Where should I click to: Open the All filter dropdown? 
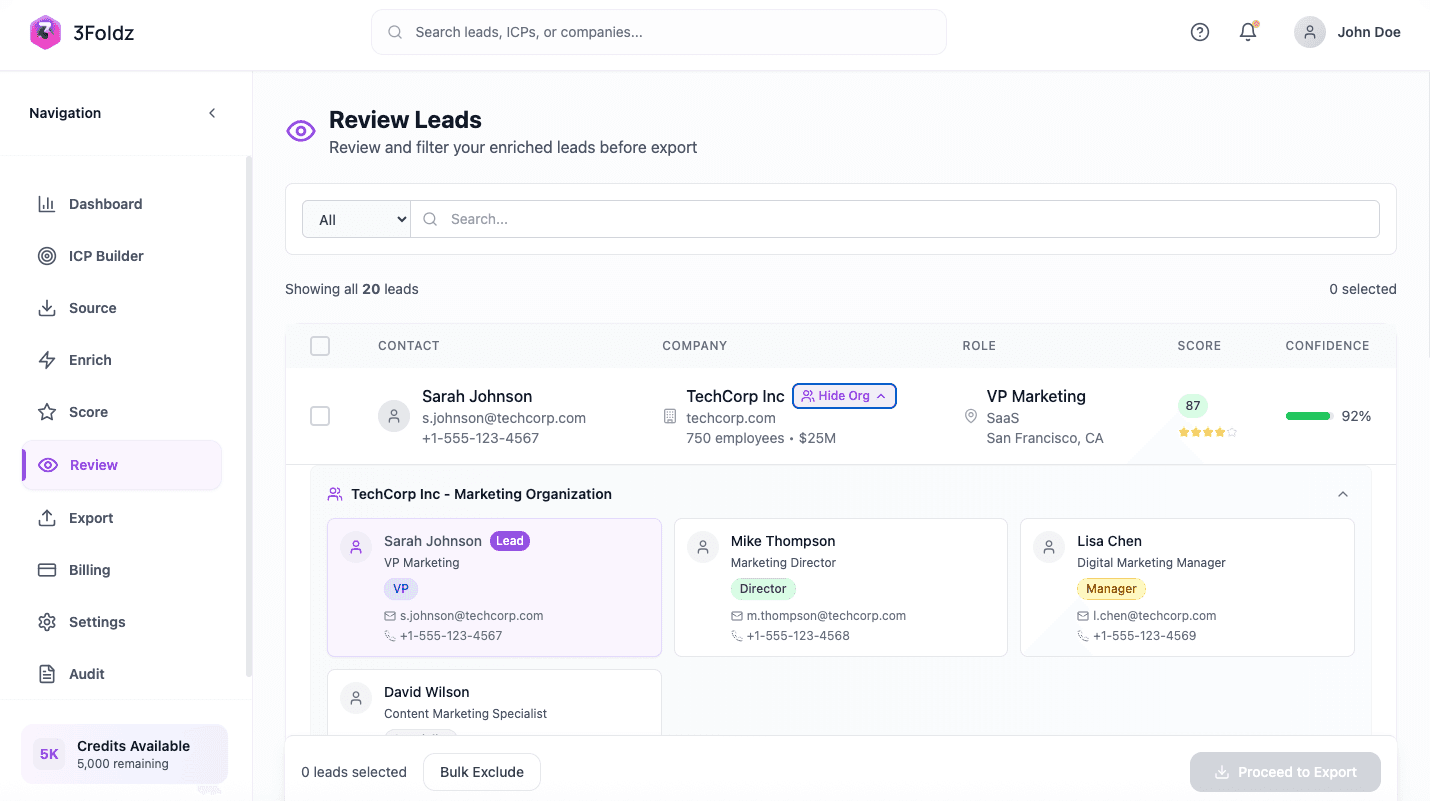(x=356, y=219)
